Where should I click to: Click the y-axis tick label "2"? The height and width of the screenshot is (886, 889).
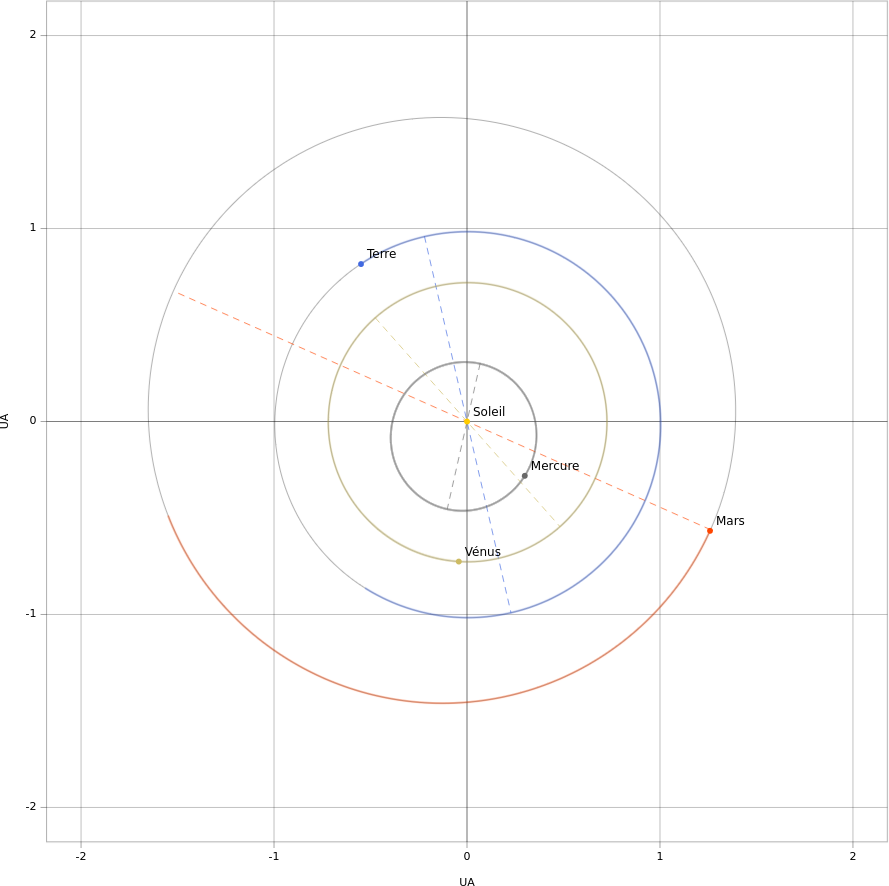32,35
